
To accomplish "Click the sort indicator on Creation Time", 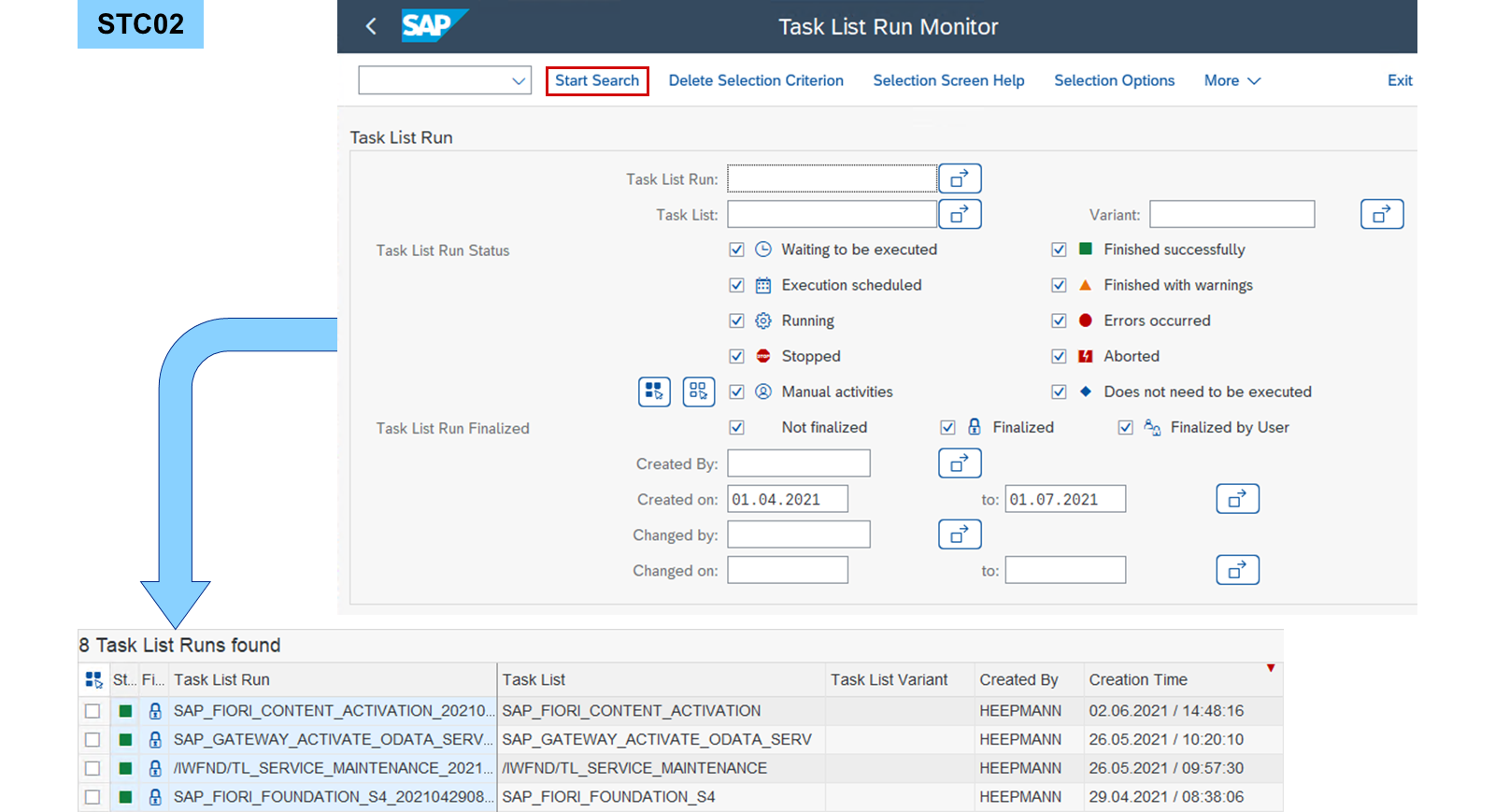I will click(1271, 668).
